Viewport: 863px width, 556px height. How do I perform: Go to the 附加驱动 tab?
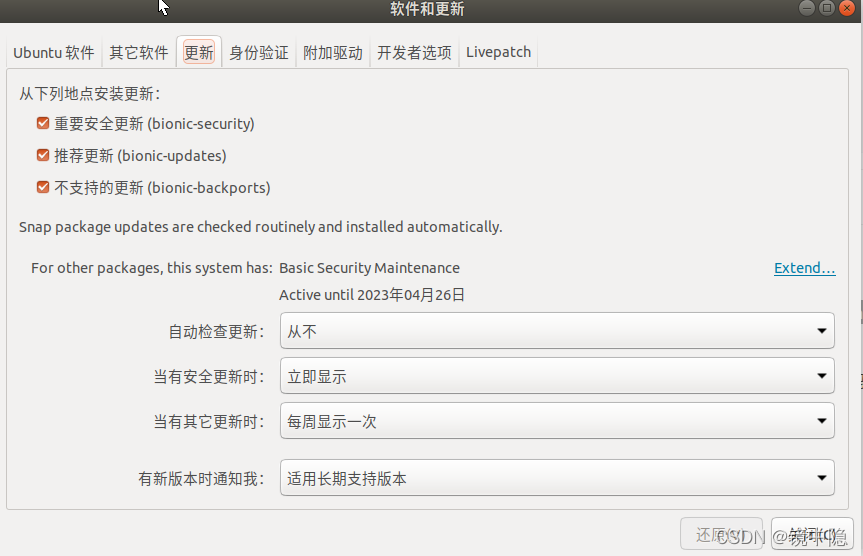(333, 52)
